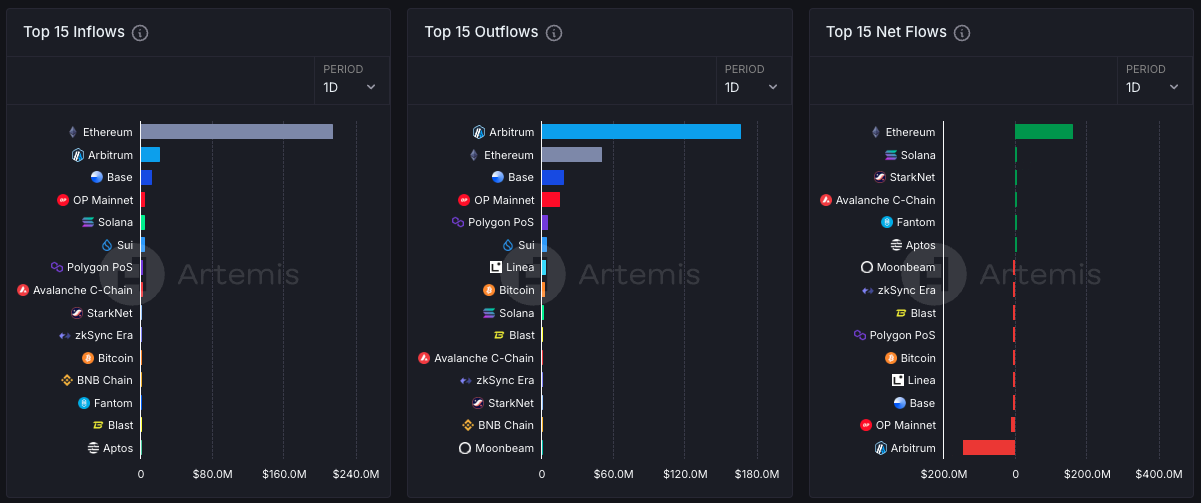Click the info icon beside Top 15 Outflows

[554, 33]
